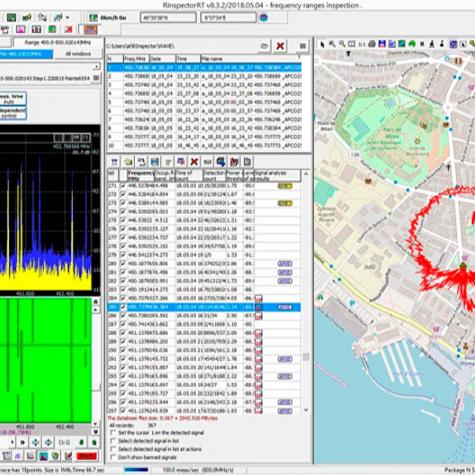Click the 'Meas. time Auto' button

pyautogui.click(x=12, y=99)
